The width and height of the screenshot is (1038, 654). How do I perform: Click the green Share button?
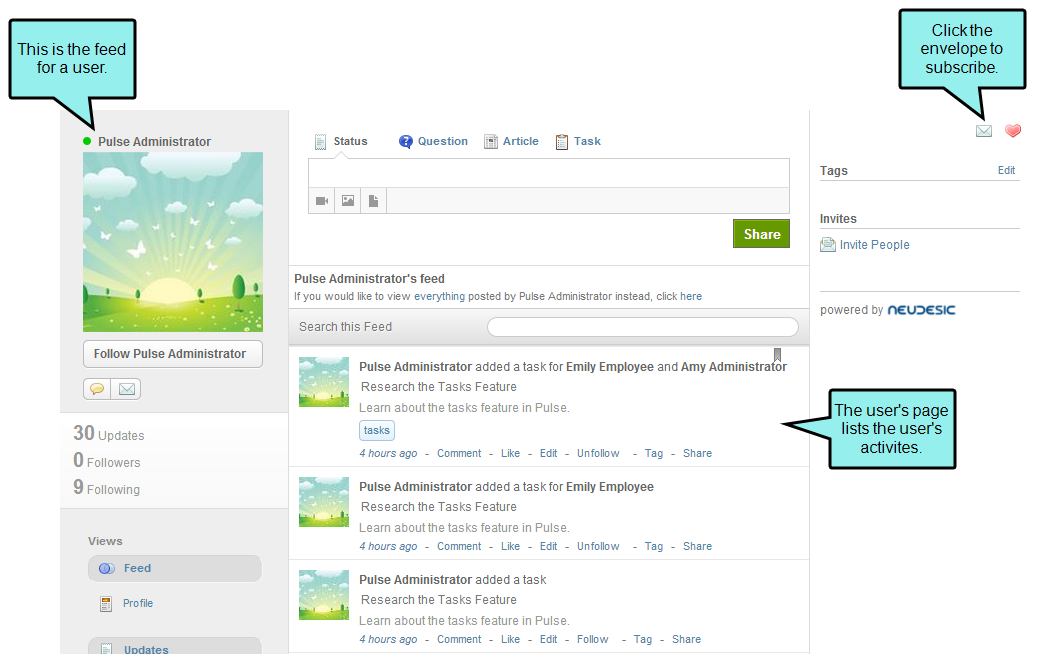pos(761,234)
